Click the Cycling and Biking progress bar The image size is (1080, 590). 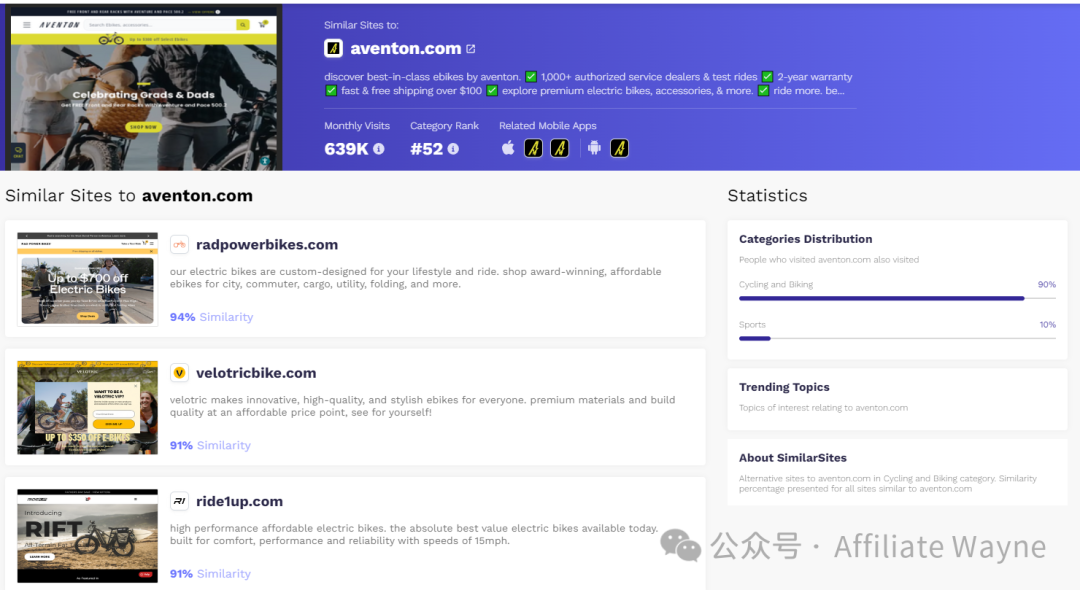pyautogui.click(x=897, y=298)
